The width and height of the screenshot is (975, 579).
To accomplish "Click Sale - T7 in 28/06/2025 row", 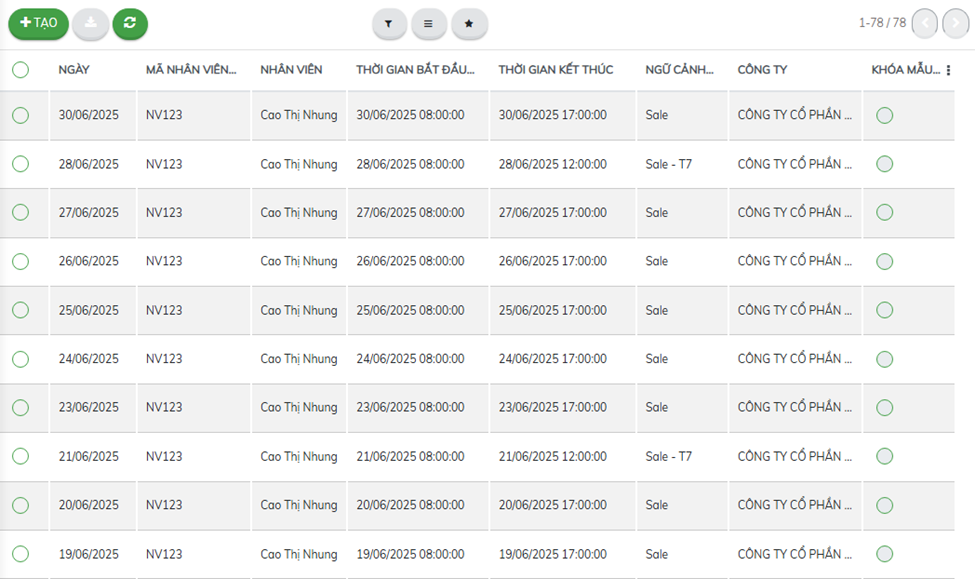I will (668, 164).
